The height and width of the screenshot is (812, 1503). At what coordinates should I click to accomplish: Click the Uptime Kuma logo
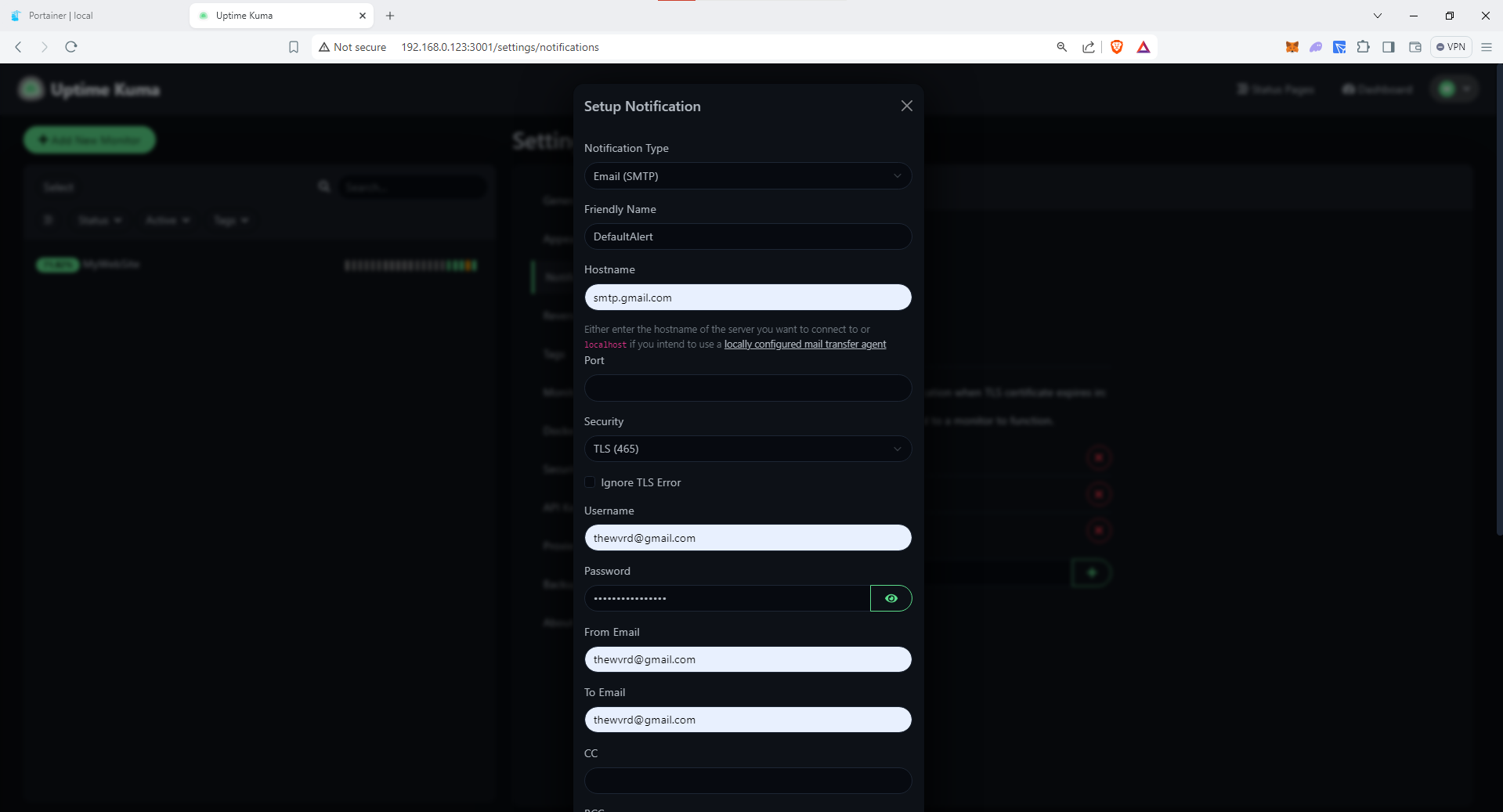(x=89, y=89)
